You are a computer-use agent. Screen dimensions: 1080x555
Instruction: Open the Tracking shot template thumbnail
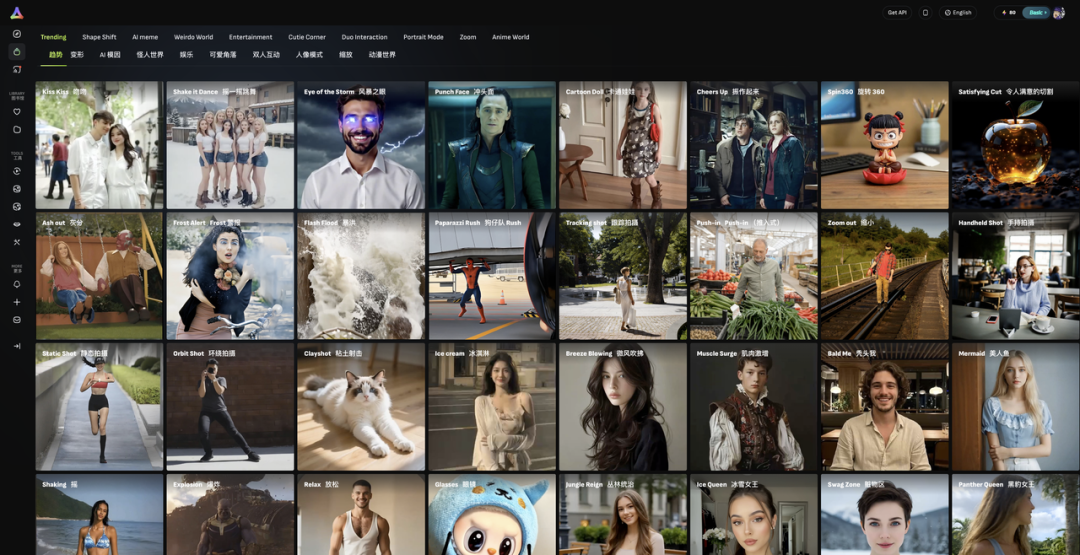click(x=623, y=276)
